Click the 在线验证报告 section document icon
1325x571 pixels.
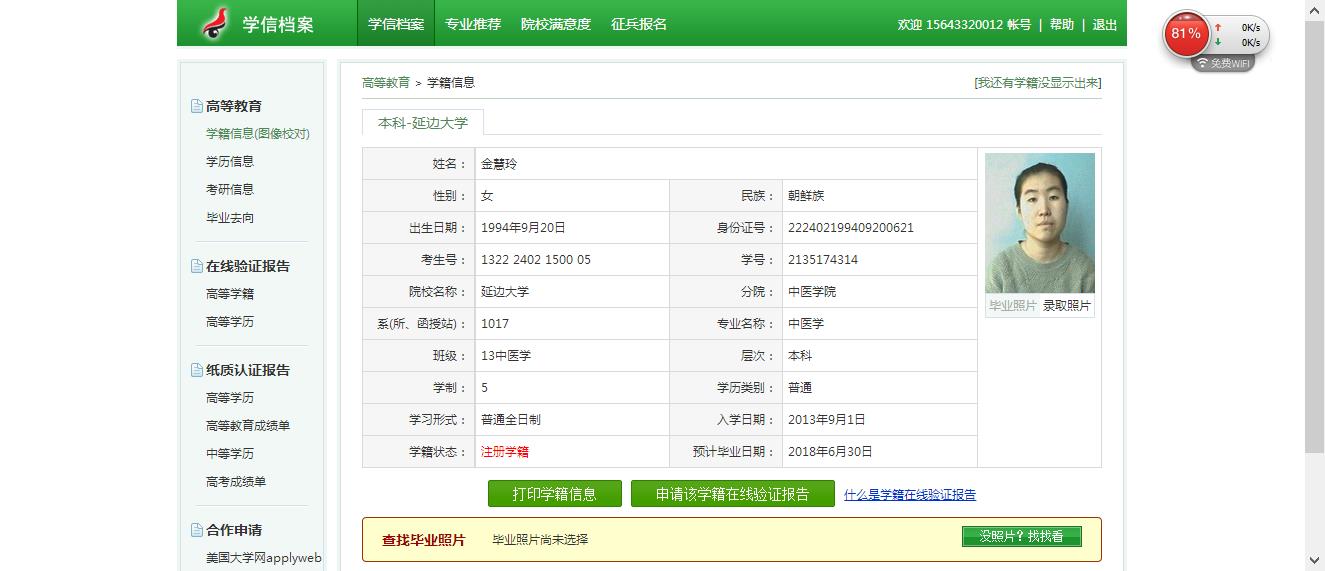coord(197,266)
